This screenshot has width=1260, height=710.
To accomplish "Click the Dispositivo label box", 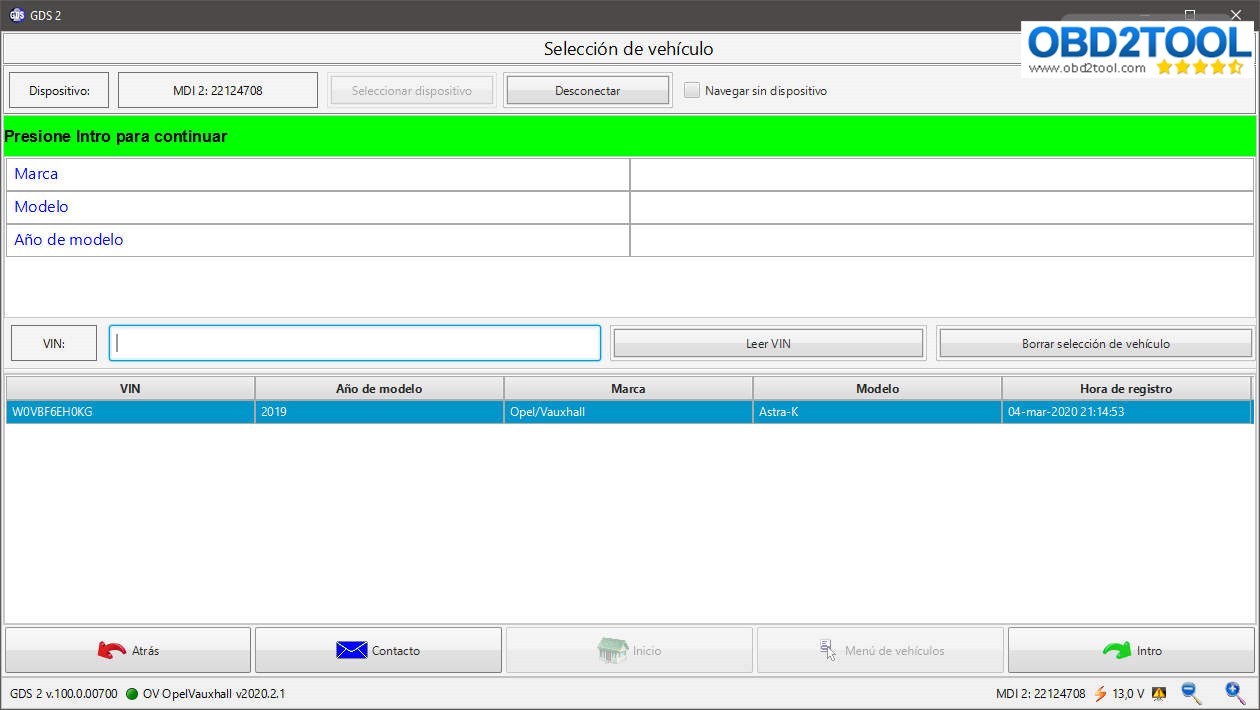I will coord(59,90).
